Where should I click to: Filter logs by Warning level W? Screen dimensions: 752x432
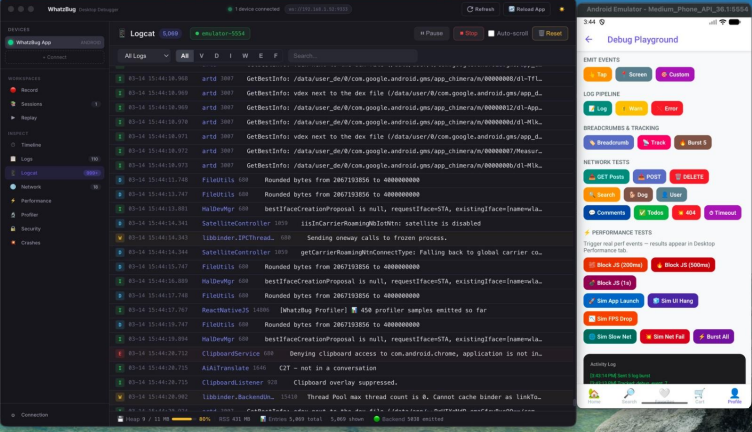245,56
